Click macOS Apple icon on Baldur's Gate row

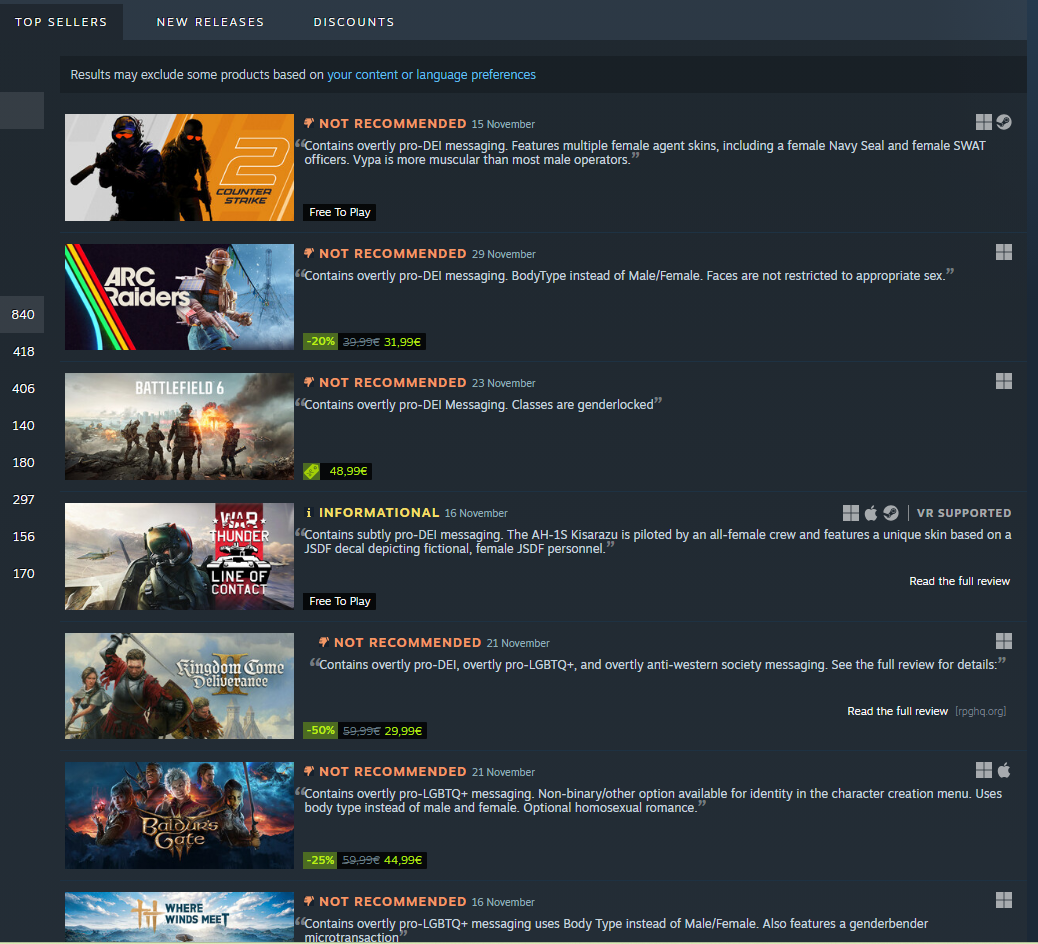point(1004,770)
